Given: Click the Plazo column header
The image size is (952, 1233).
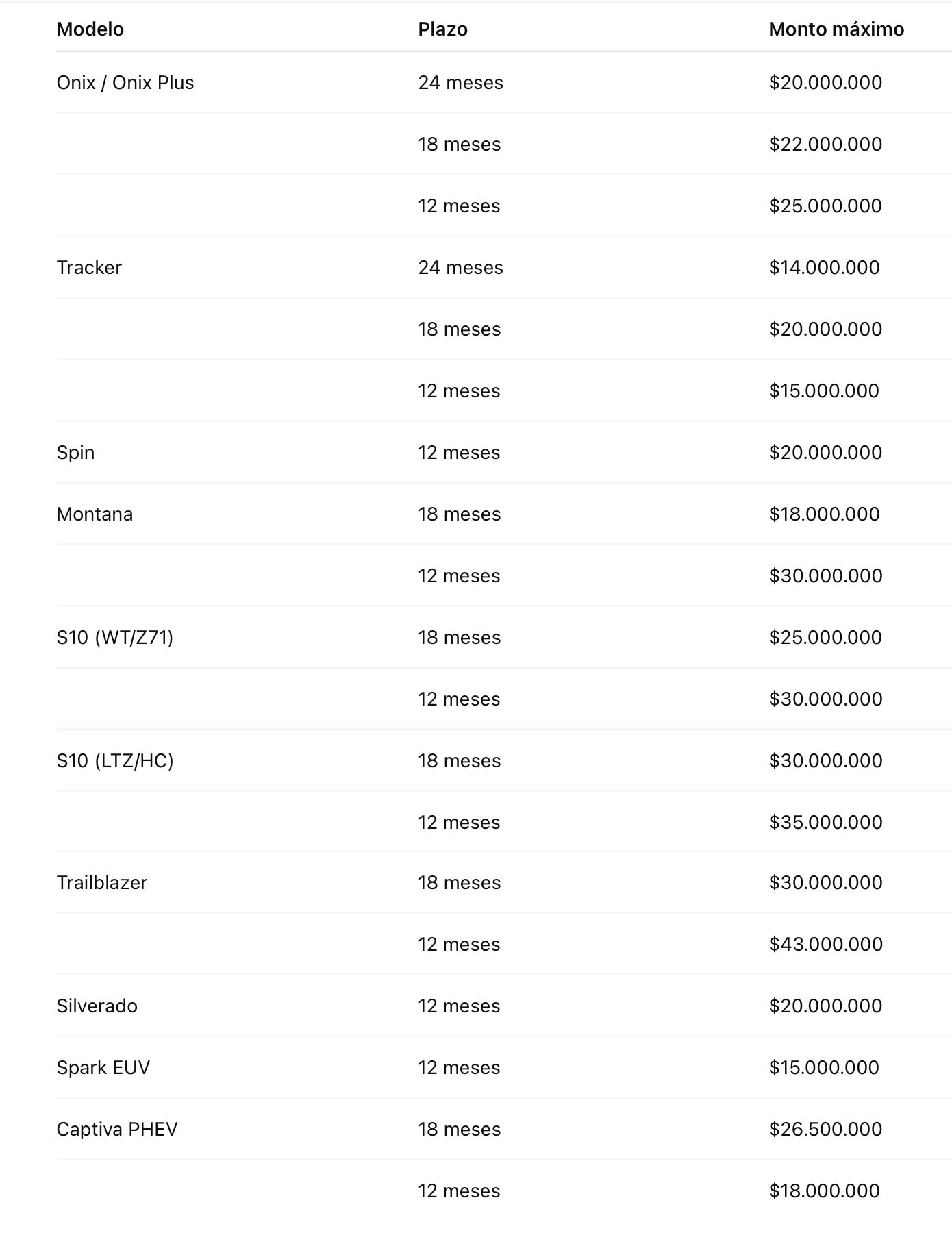Looking at the screenshot, I should [443, 29].
